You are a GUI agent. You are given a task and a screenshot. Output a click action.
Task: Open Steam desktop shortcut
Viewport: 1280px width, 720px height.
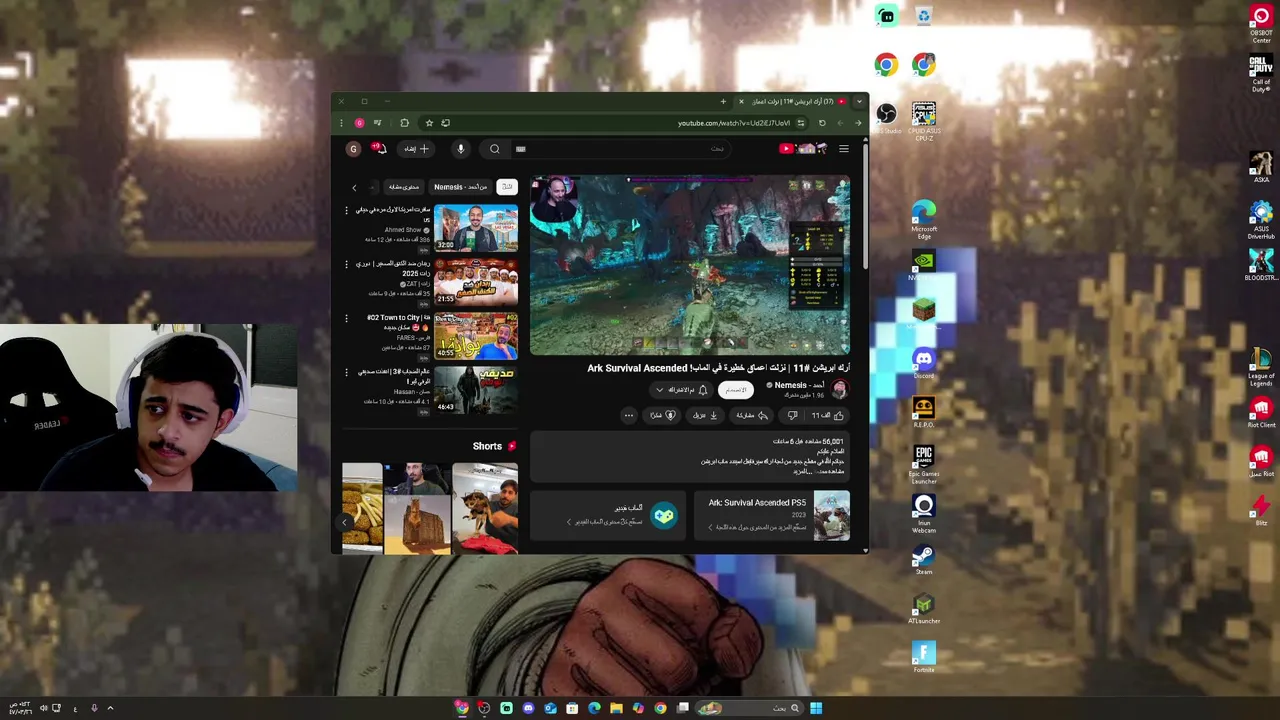click(x=924, y=559)
